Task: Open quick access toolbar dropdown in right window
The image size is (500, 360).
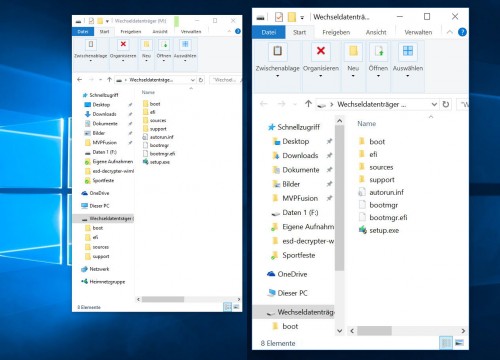Action: click(x=302, y=18)
